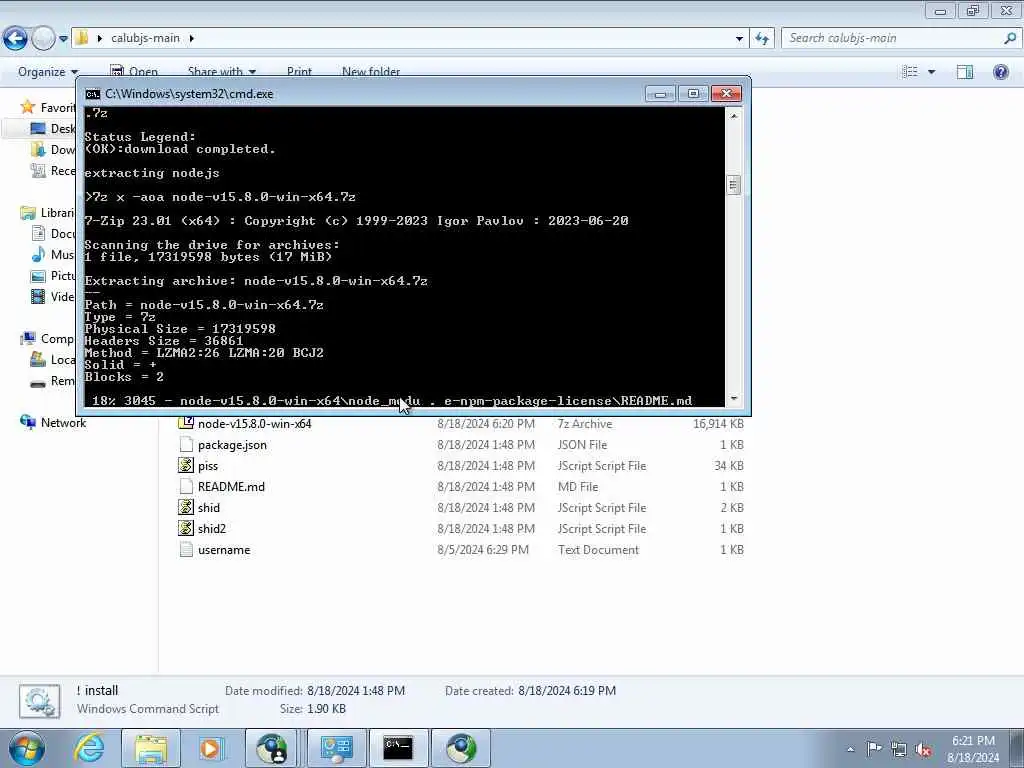Select the username file name
1024x768 pixels.
click(224, 550)
